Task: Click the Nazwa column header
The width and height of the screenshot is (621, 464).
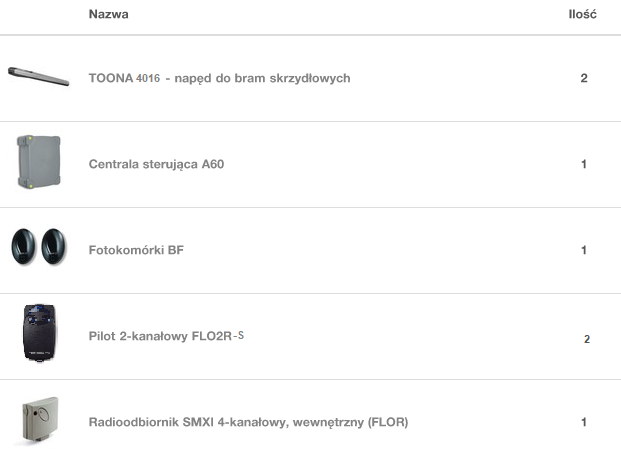Action: (x=108, y=15)
